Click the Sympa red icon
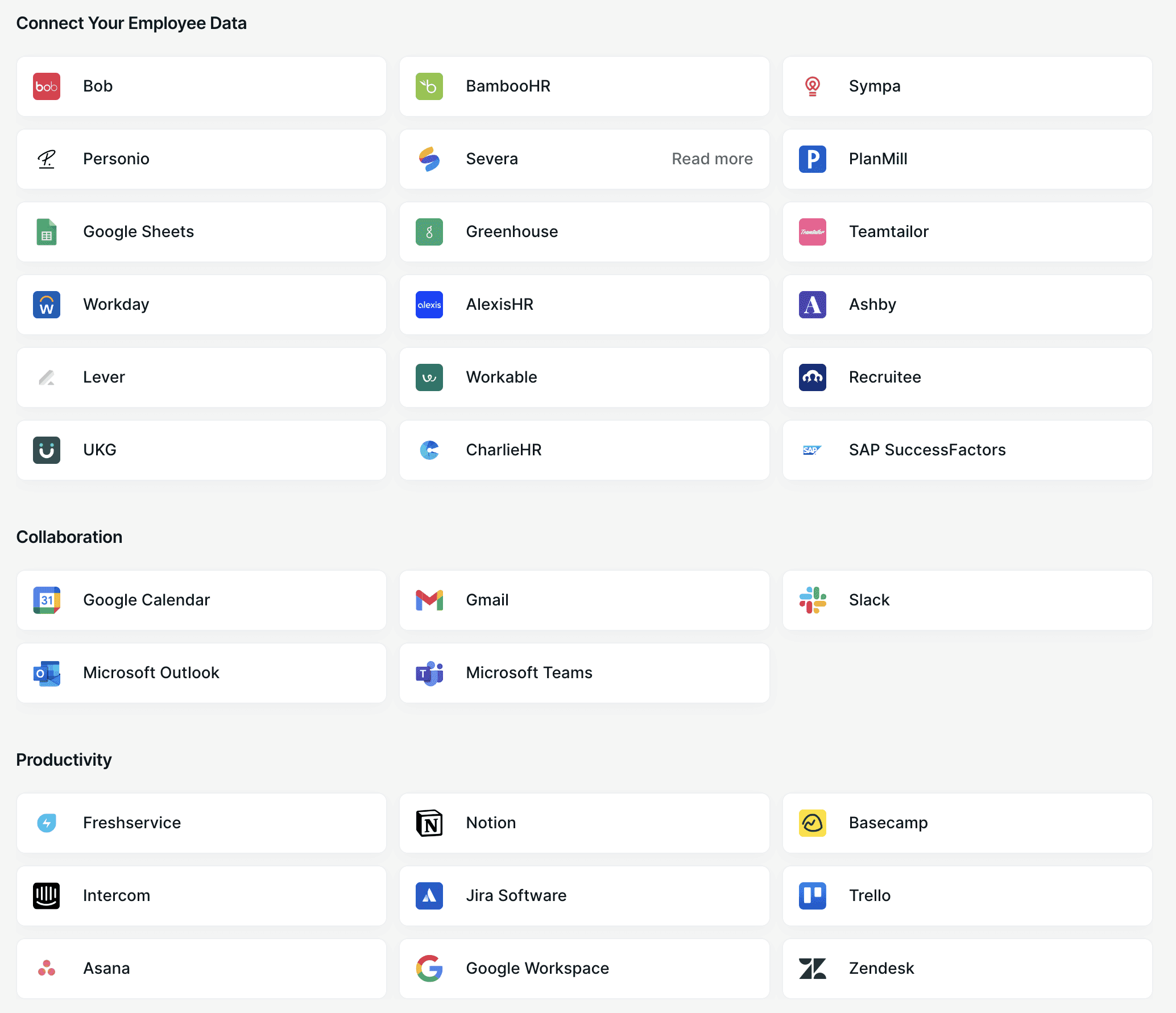 (x=812, y=86)
